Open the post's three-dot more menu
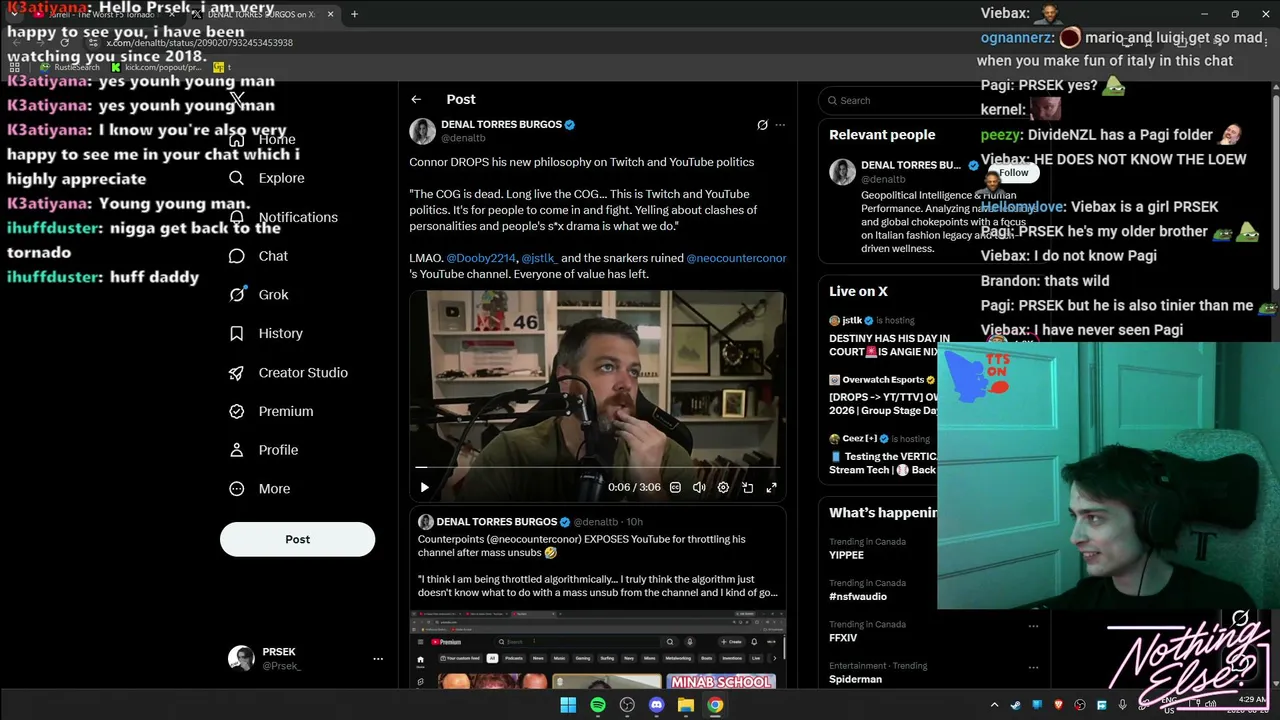Image resolution: width=1280 pixels, height=720 pixels. [780, 125]
